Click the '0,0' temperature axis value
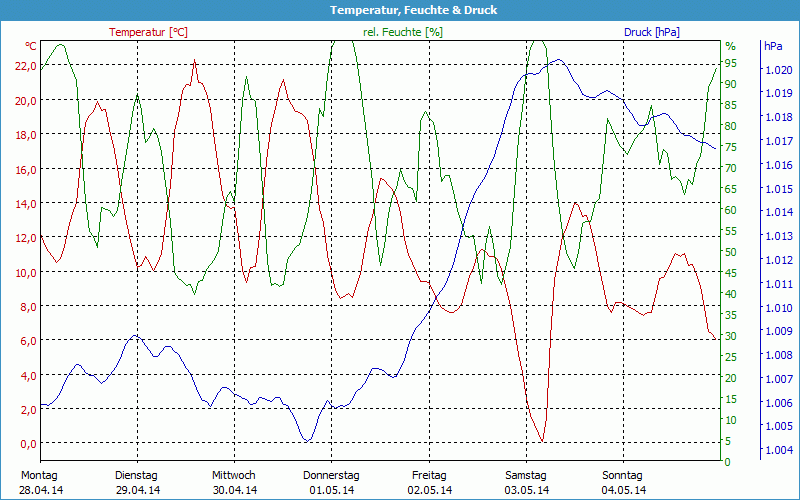Viewport: 800px width, 500px height. coord(28,444)
